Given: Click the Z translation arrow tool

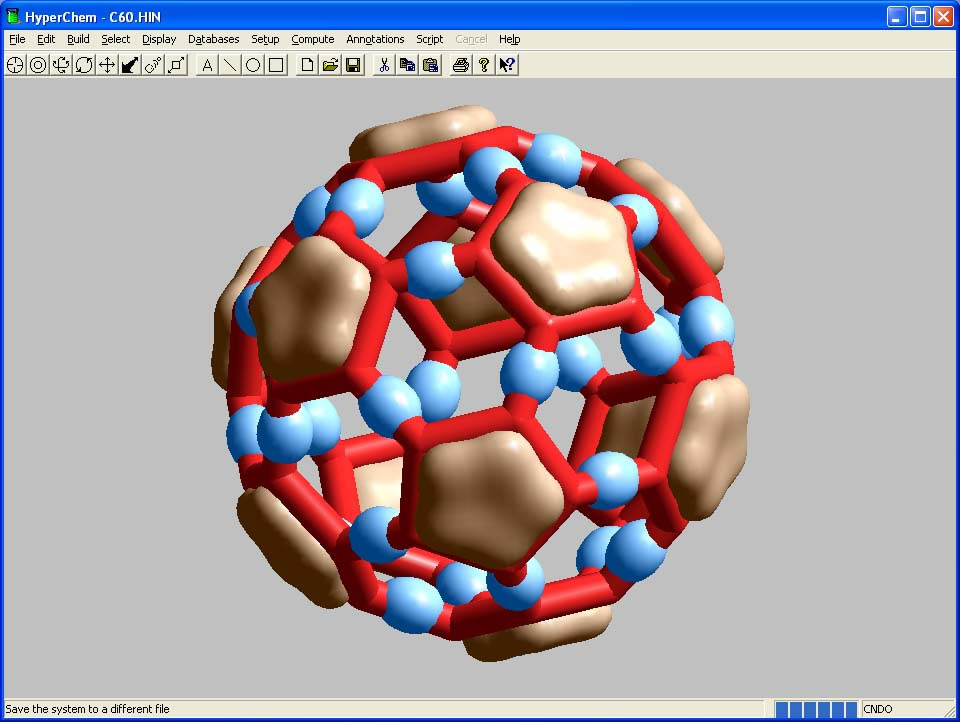Looking at the screenshot, I should (x=130, y=65).
